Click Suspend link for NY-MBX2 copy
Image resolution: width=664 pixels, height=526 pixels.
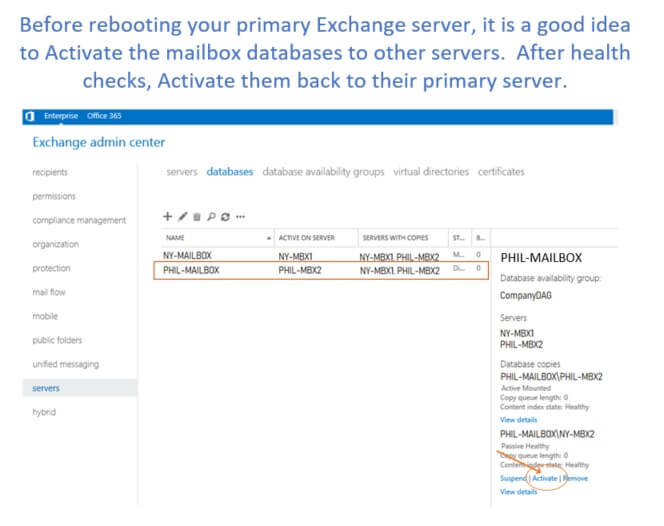[x=513, y=478]
